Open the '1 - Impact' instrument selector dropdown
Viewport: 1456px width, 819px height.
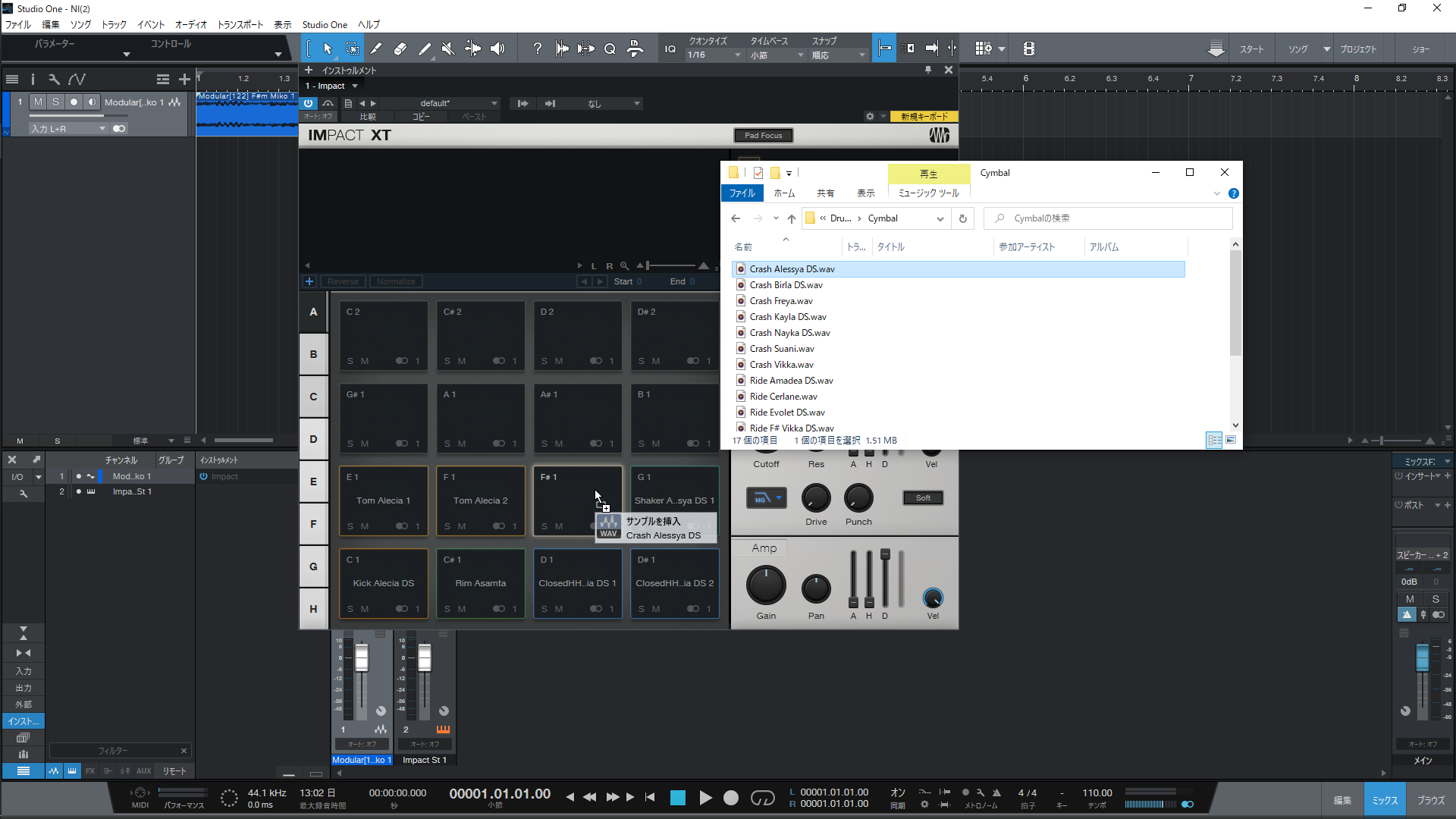click(331, 86)
